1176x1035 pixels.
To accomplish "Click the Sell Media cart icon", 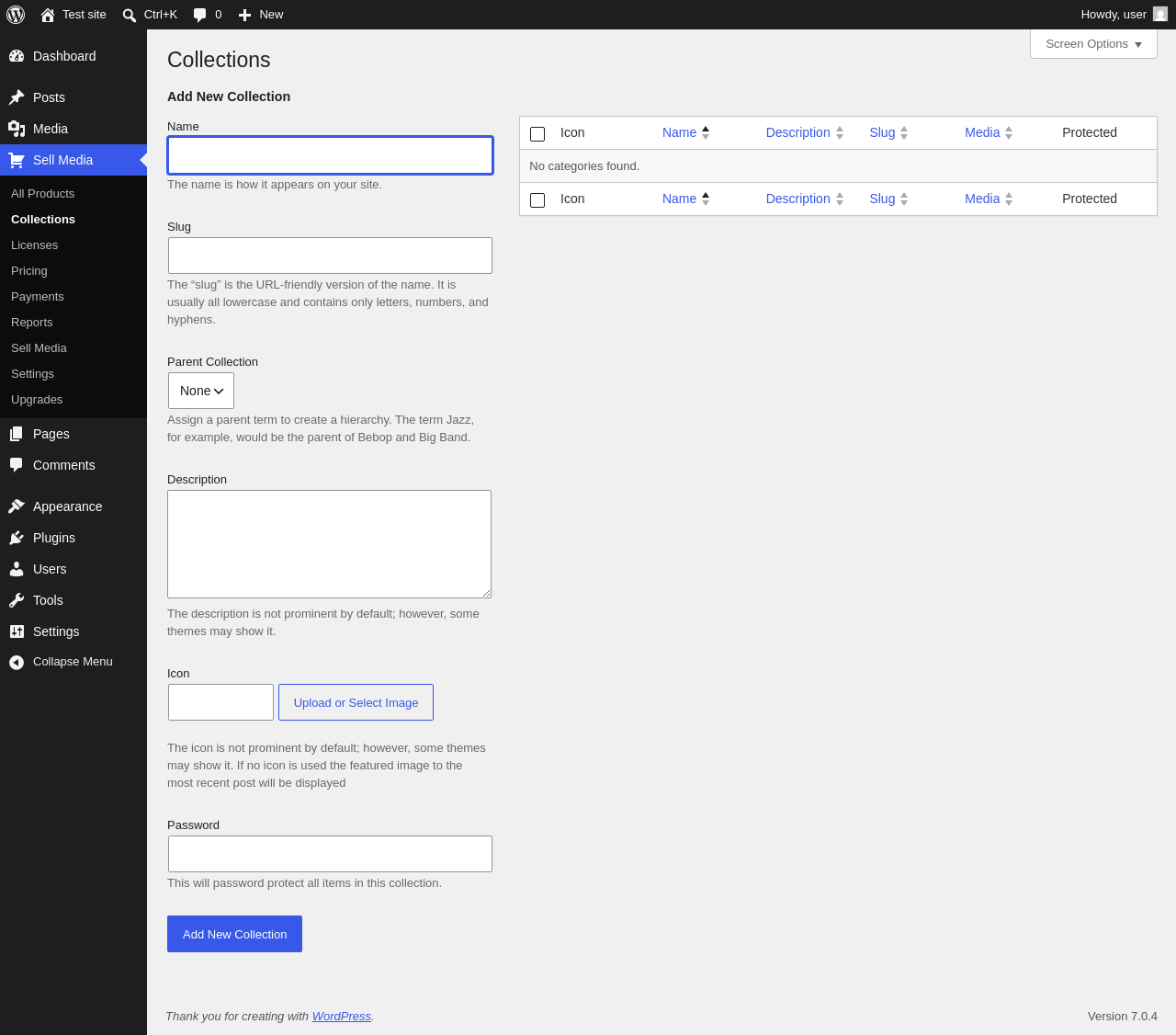I will (17, 160).
